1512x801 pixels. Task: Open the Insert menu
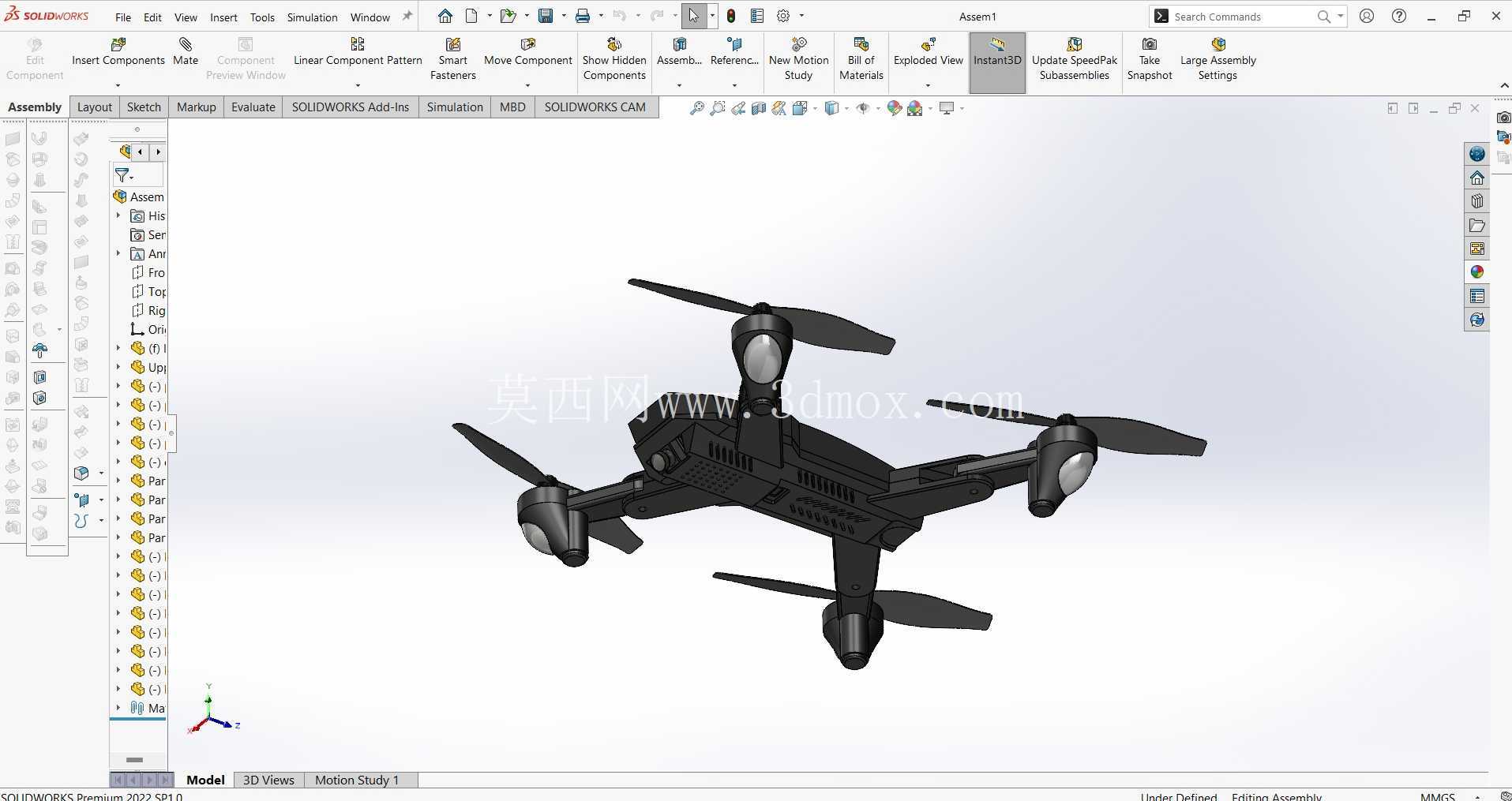click(x=223, y=17)
